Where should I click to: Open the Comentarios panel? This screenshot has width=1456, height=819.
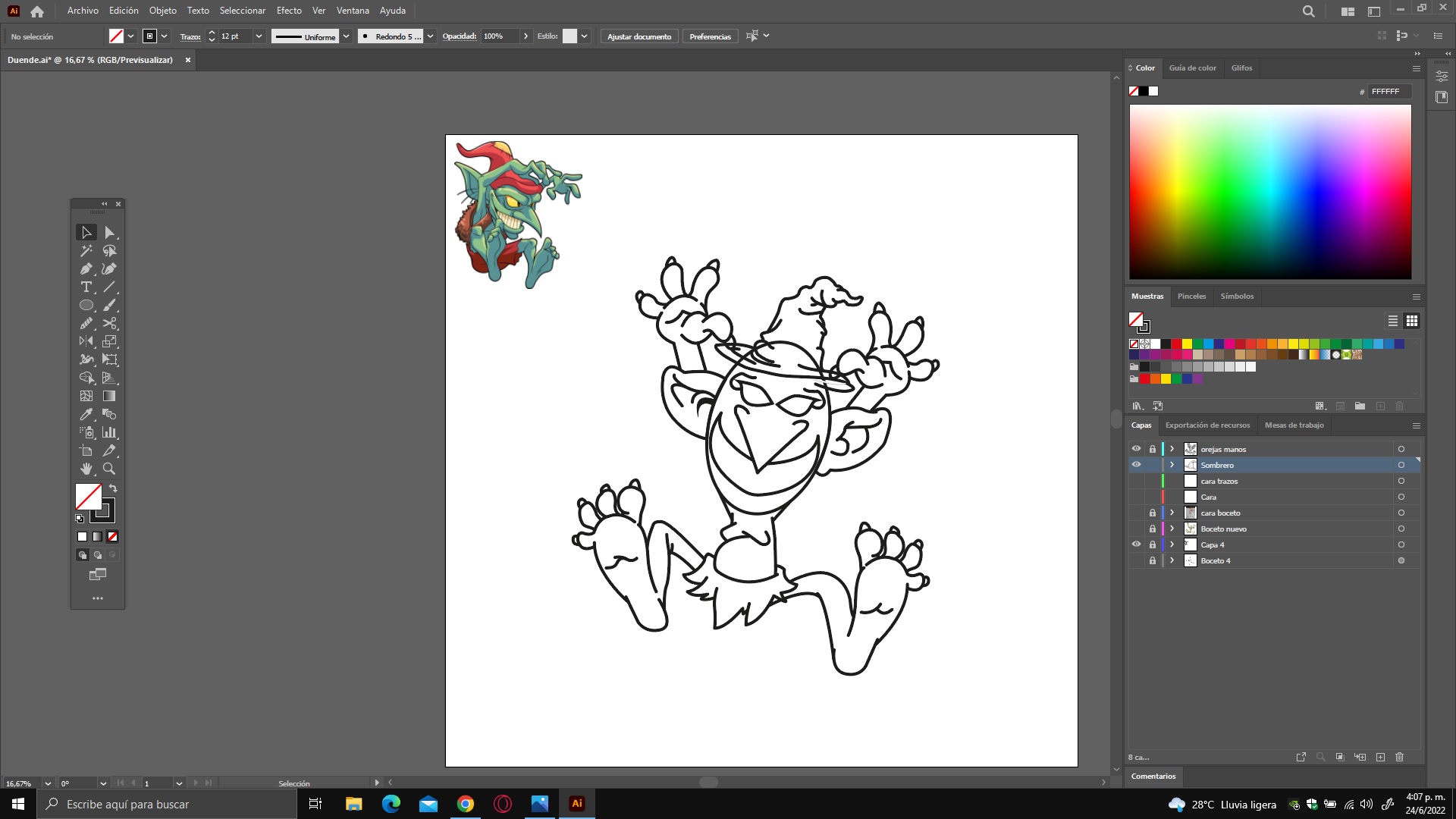(1153, 777)
